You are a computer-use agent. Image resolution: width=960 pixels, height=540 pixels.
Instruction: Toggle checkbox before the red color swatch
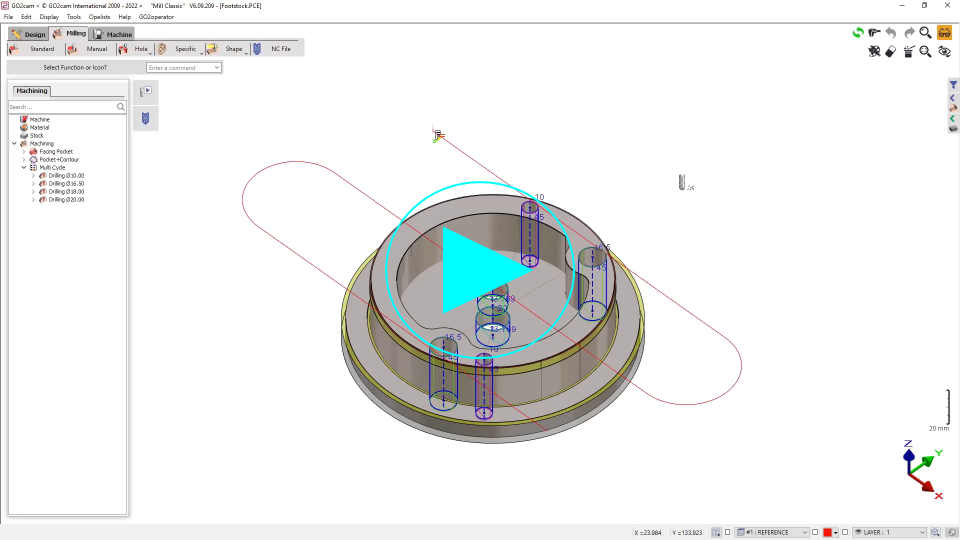(815, 533)
